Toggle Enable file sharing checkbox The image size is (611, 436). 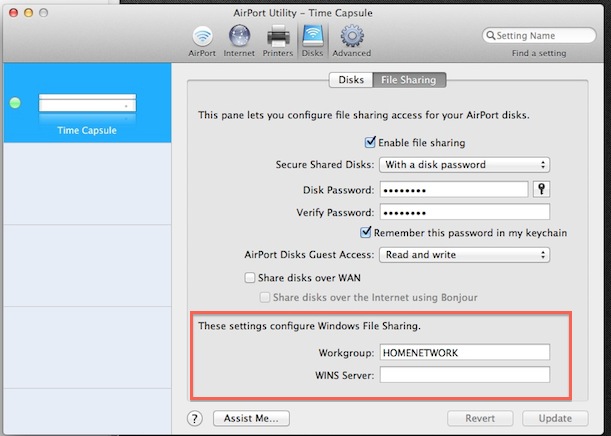(x=370, y=142)
